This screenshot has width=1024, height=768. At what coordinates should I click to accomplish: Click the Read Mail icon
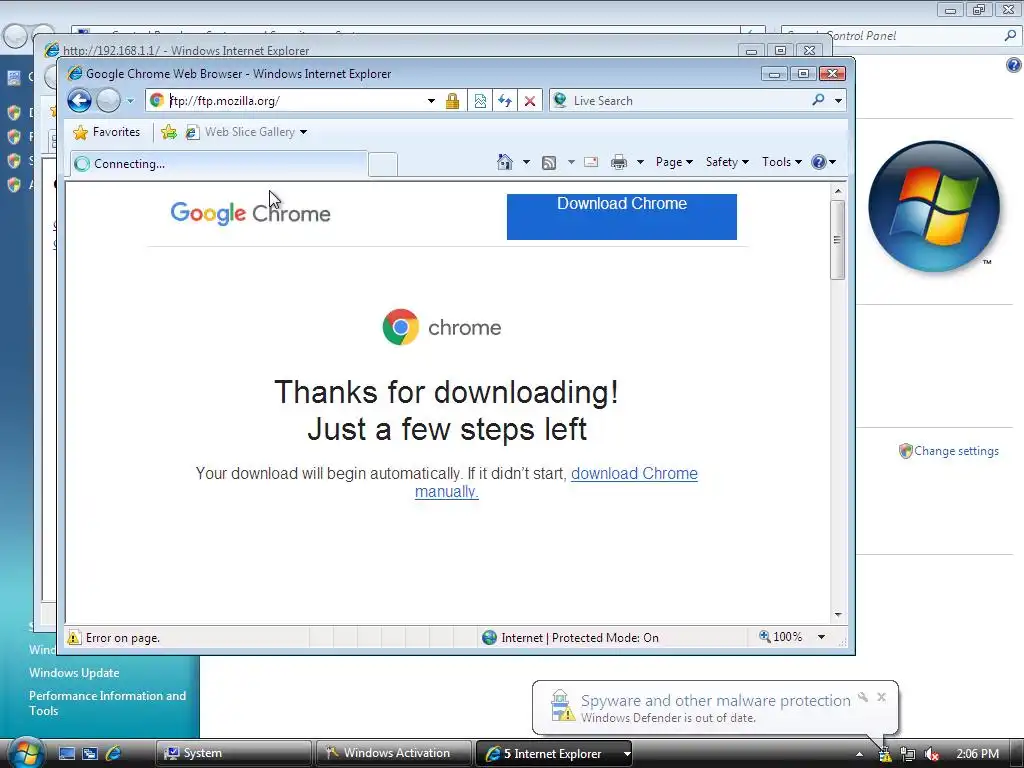pyautogui.click(x=591, y=162)
